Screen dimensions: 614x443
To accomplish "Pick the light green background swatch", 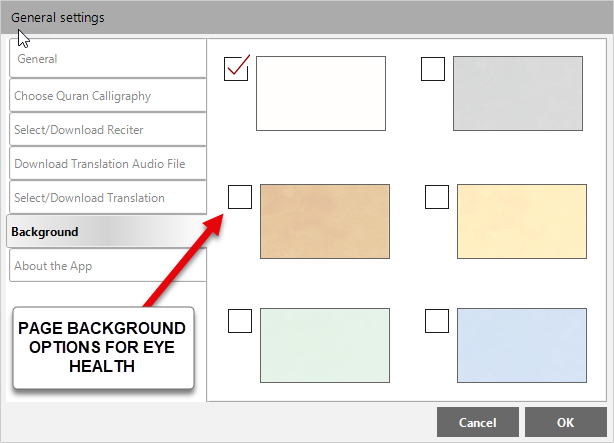I will pos(325,345).
